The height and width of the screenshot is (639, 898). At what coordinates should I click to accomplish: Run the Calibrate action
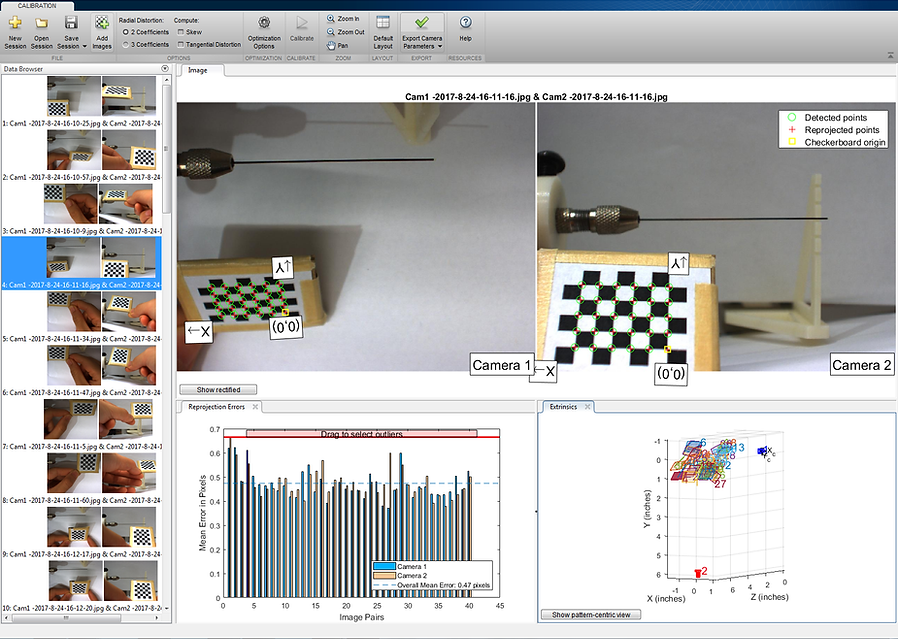tap(301, 29)
